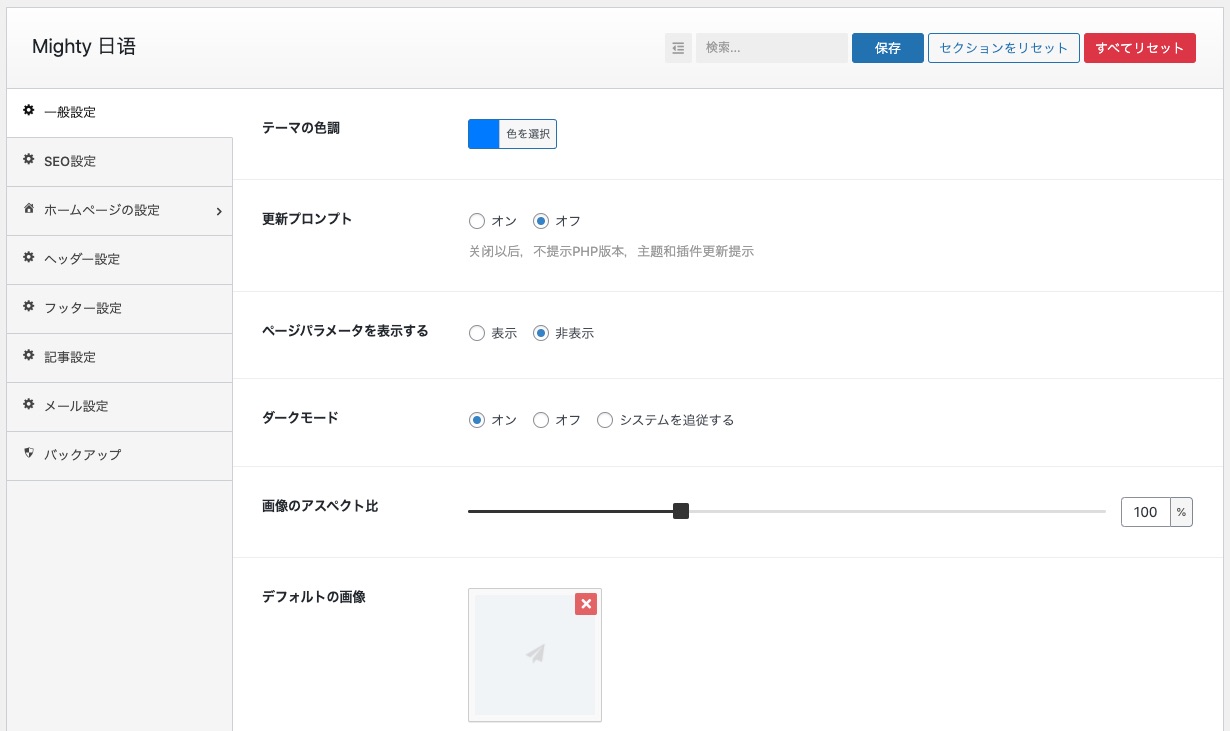Click the gear icon next to メール設定
This screenshot has height=731, width=1230.
click(29, 405)
